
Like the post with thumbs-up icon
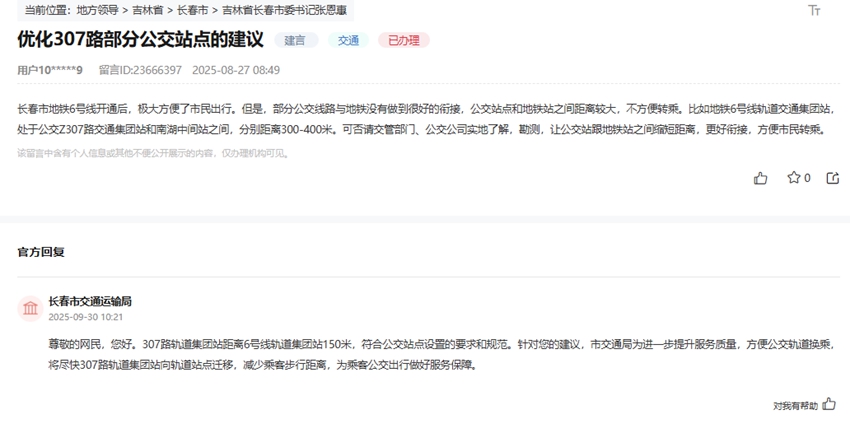coord(761,178)
